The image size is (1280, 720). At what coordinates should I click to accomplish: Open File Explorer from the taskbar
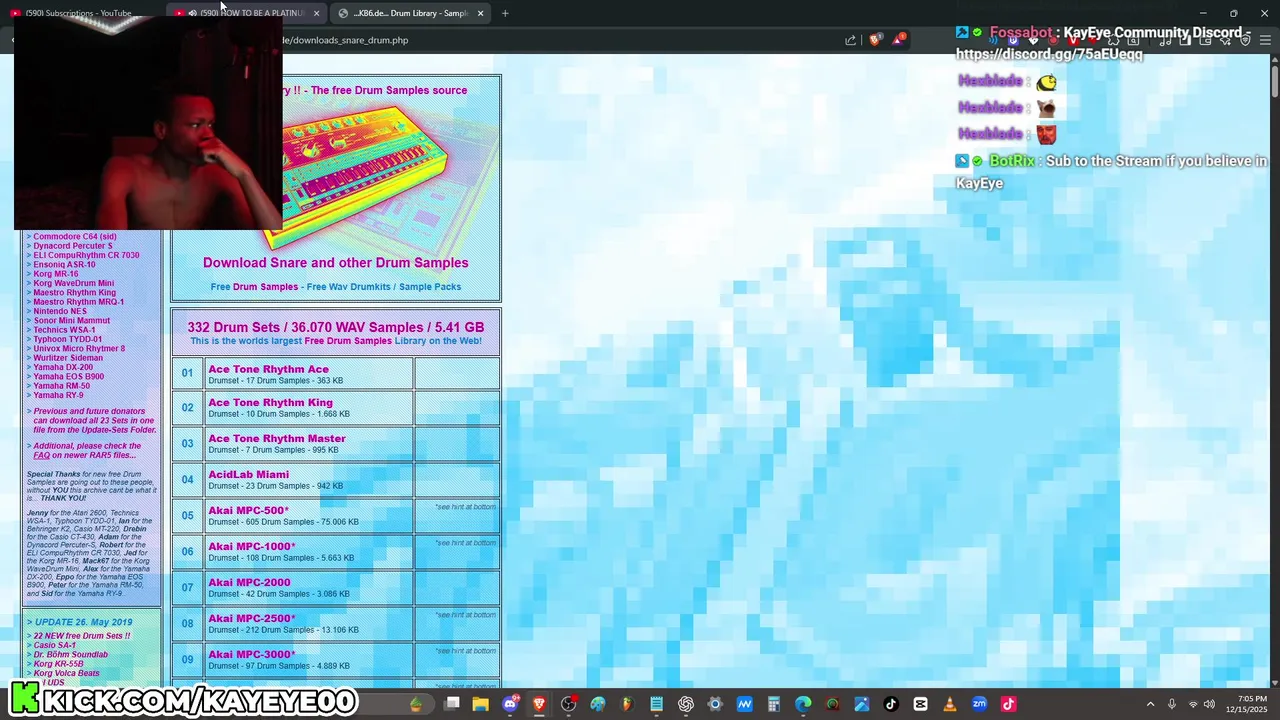coord(481,704)
